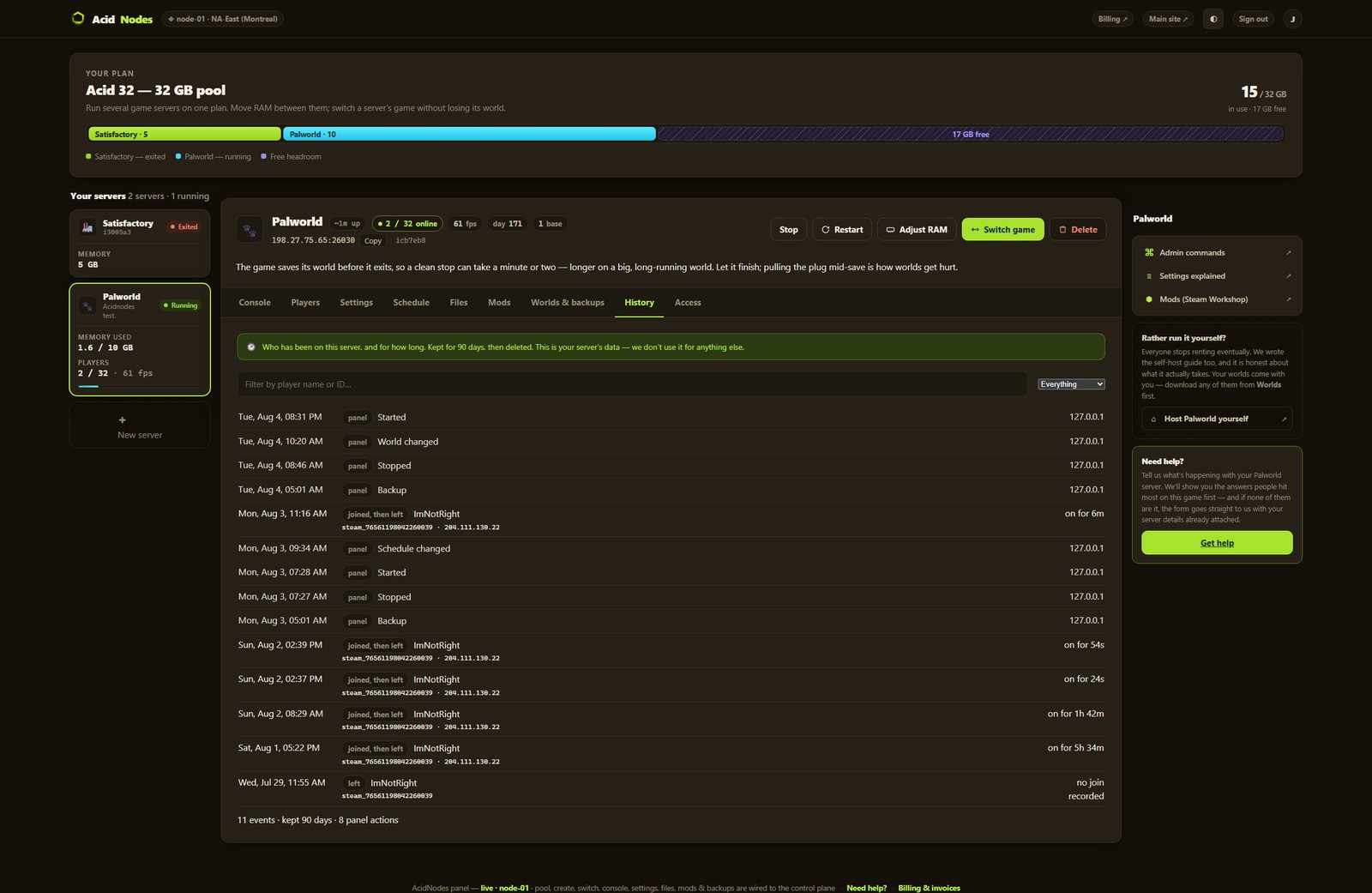Screen dimensions: 1372x893
Task: Click the "on for 5h 34m" duration
Action: click(x=1075, y=748)
